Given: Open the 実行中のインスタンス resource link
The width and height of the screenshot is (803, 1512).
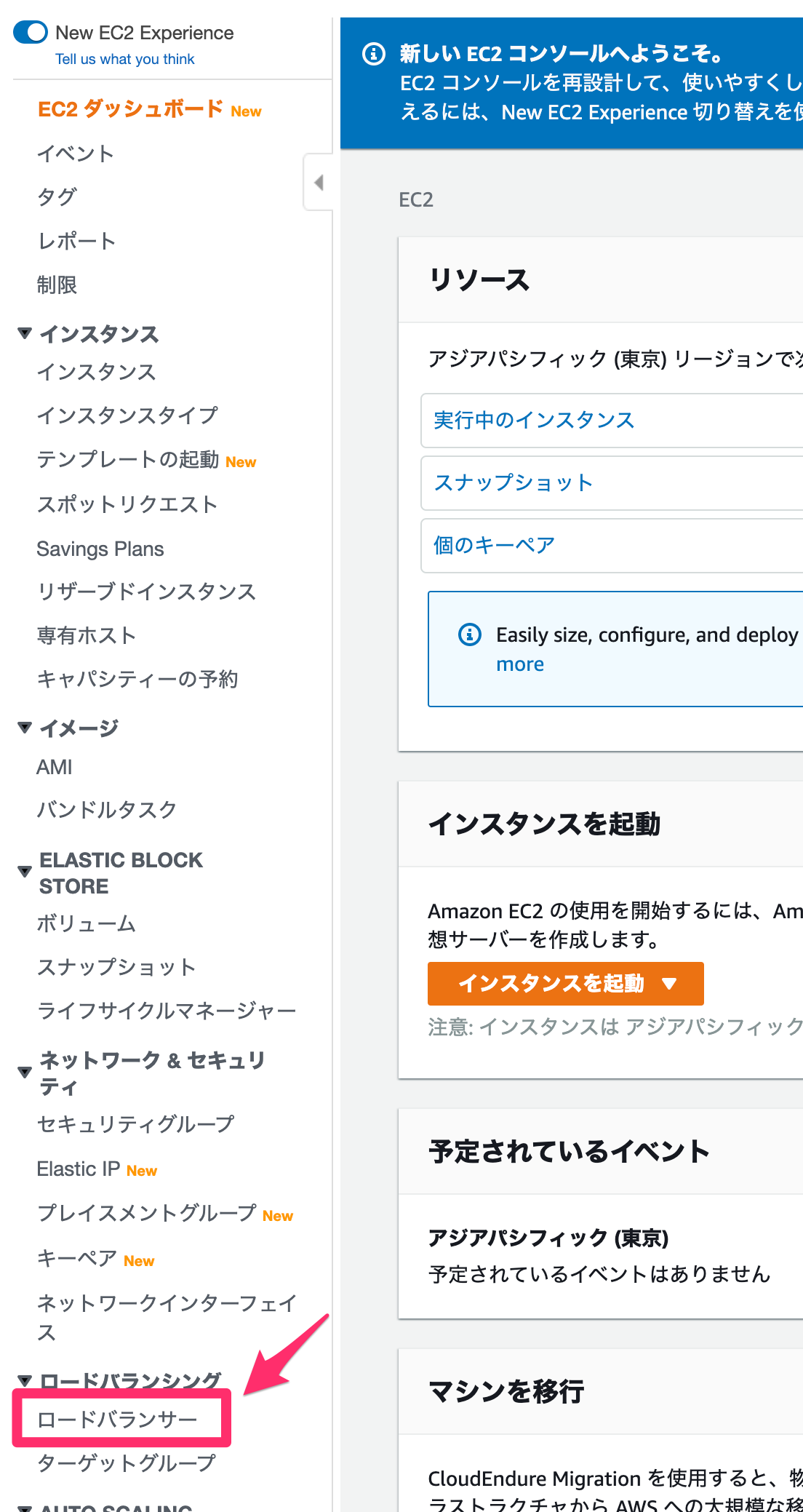Looking at the screenshot, I should 532,421.
